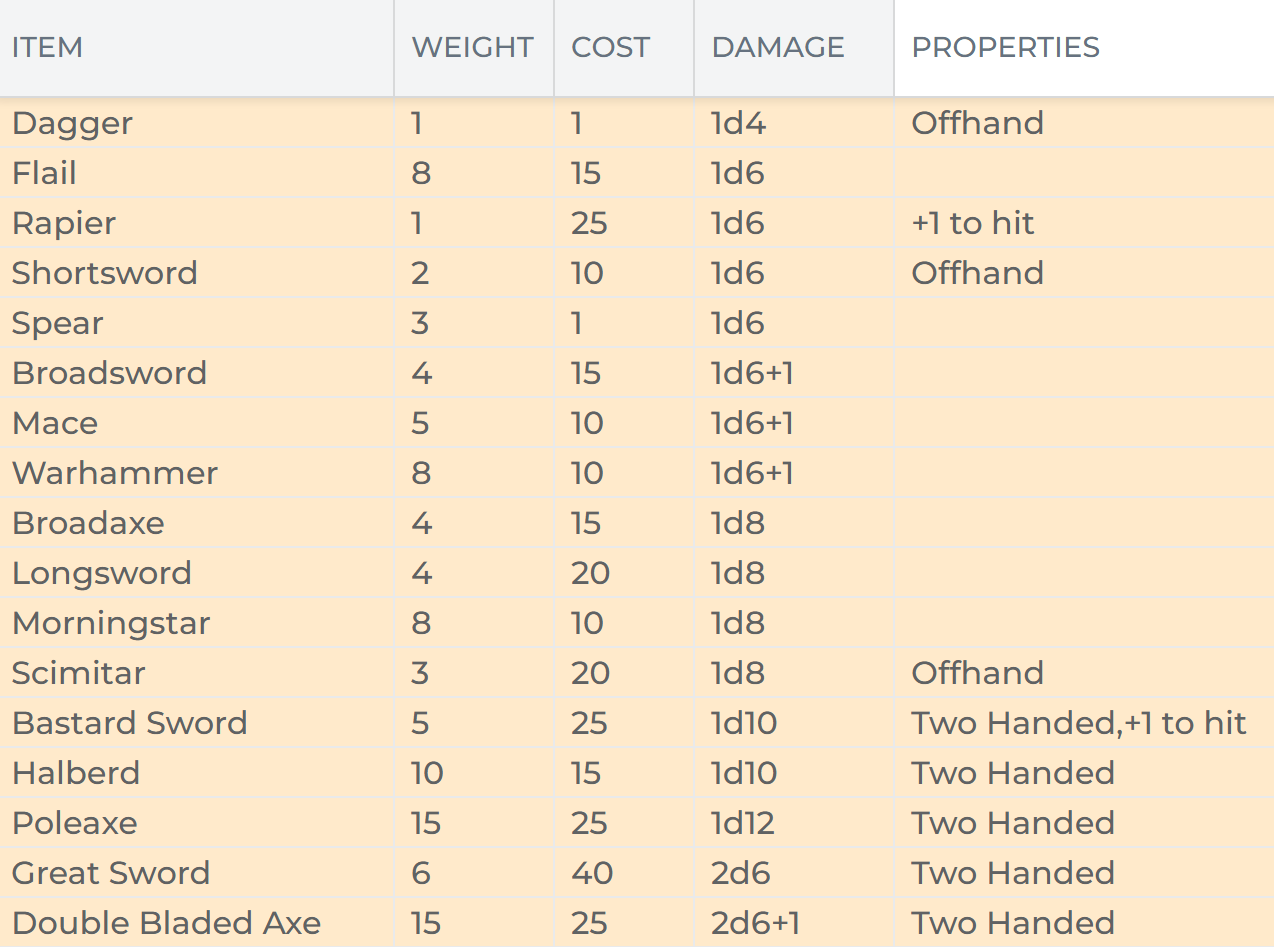Sort by the WEIGHT column header
The height and width of the screenshot is (947, 1274).
(472, 47)
